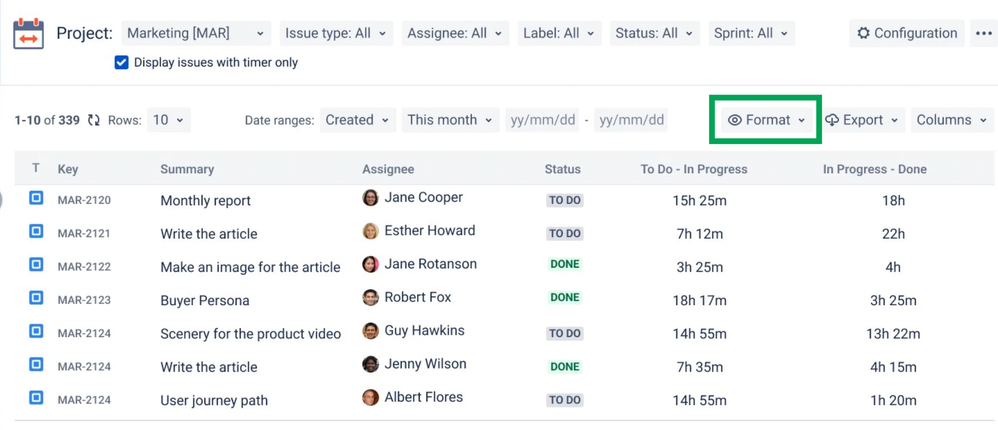Click issue type icon in Scenery row
The image size is (998, 430).
(36, 331)
